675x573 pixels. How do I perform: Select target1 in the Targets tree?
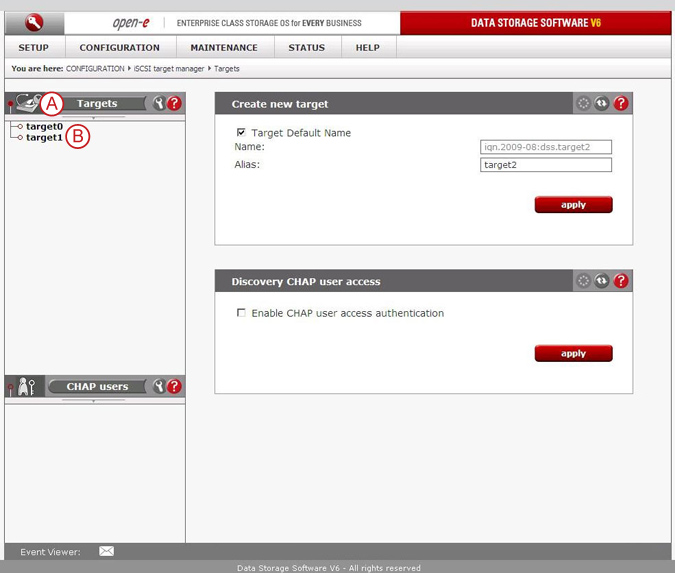tap(44, 138)
